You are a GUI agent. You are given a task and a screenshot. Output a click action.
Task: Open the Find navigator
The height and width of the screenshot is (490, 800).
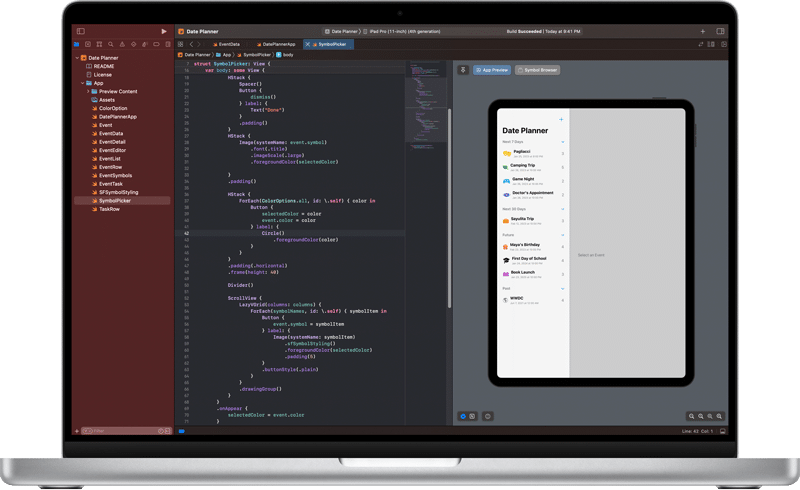tap(110, 44)
